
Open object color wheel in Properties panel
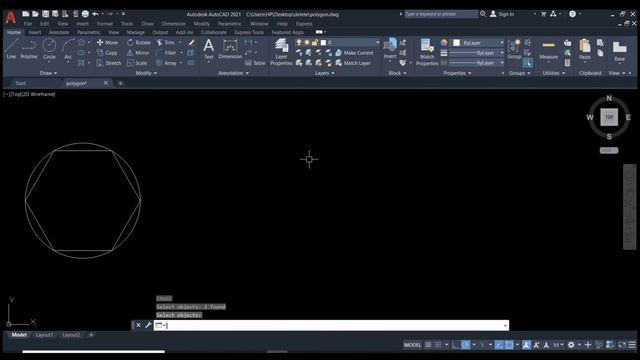(x=444, y=43)
